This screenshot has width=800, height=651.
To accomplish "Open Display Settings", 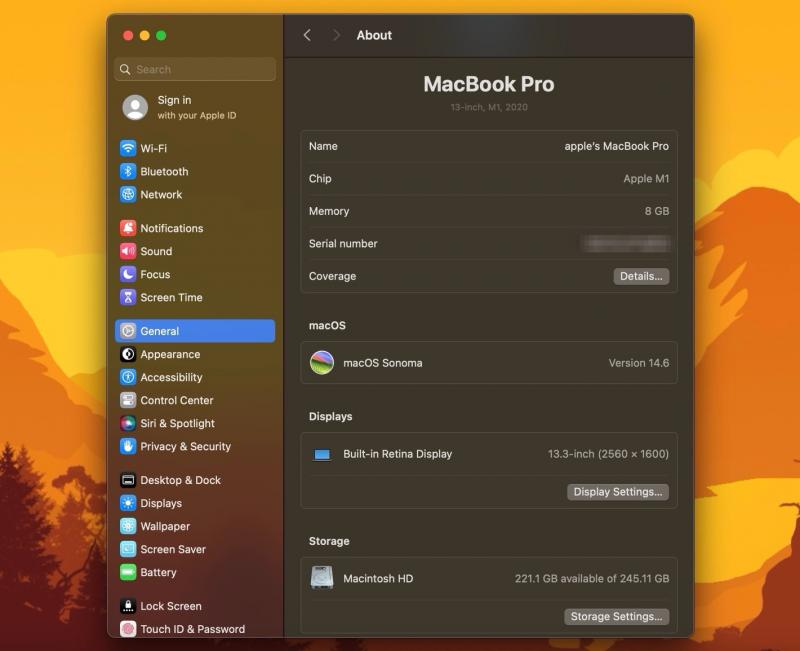I will 617,492.
